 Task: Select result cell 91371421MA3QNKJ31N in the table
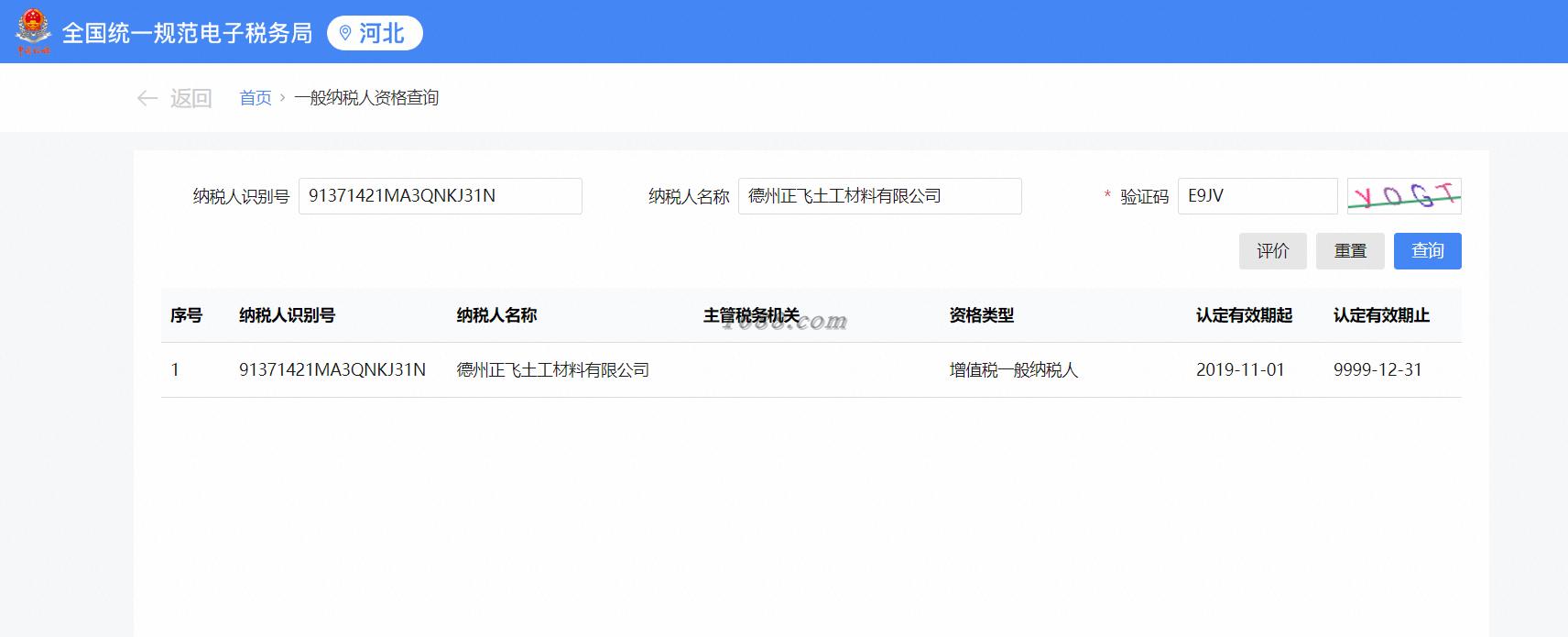point(332,370)
